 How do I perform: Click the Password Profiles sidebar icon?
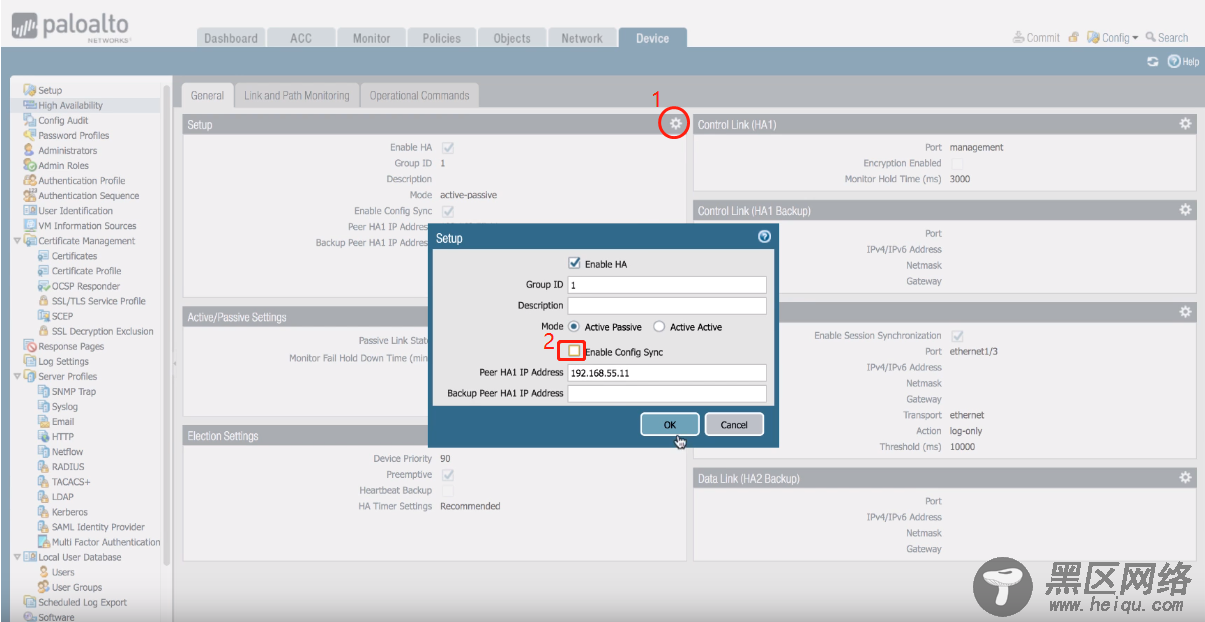click(30, 135)
